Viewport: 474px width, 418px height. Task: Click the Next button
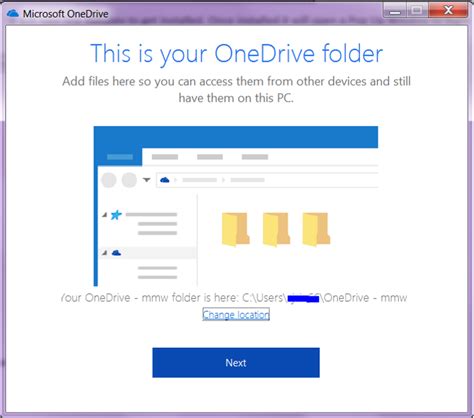236,363
